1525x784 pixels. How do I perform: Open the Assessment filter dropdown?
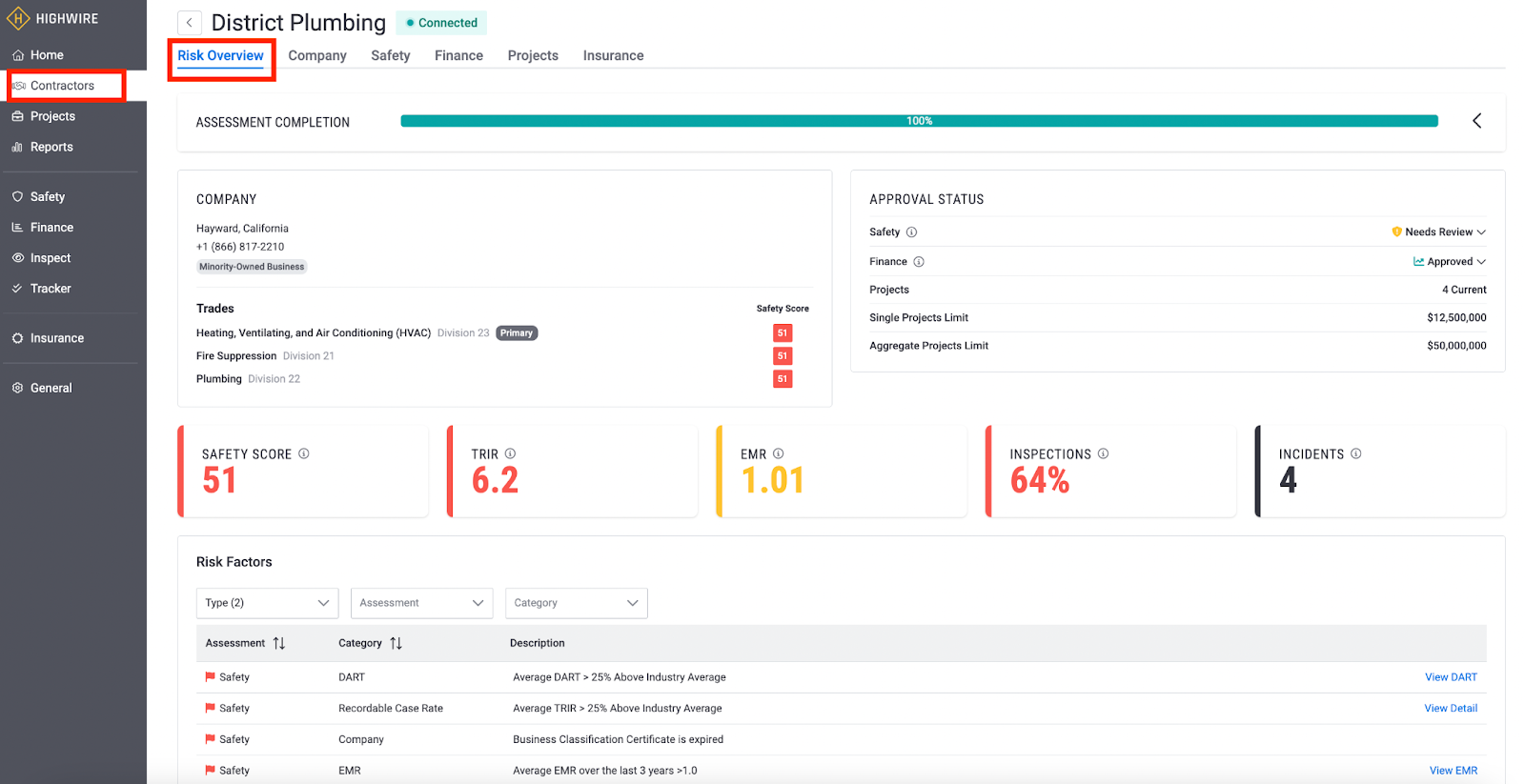pos(421,603)
